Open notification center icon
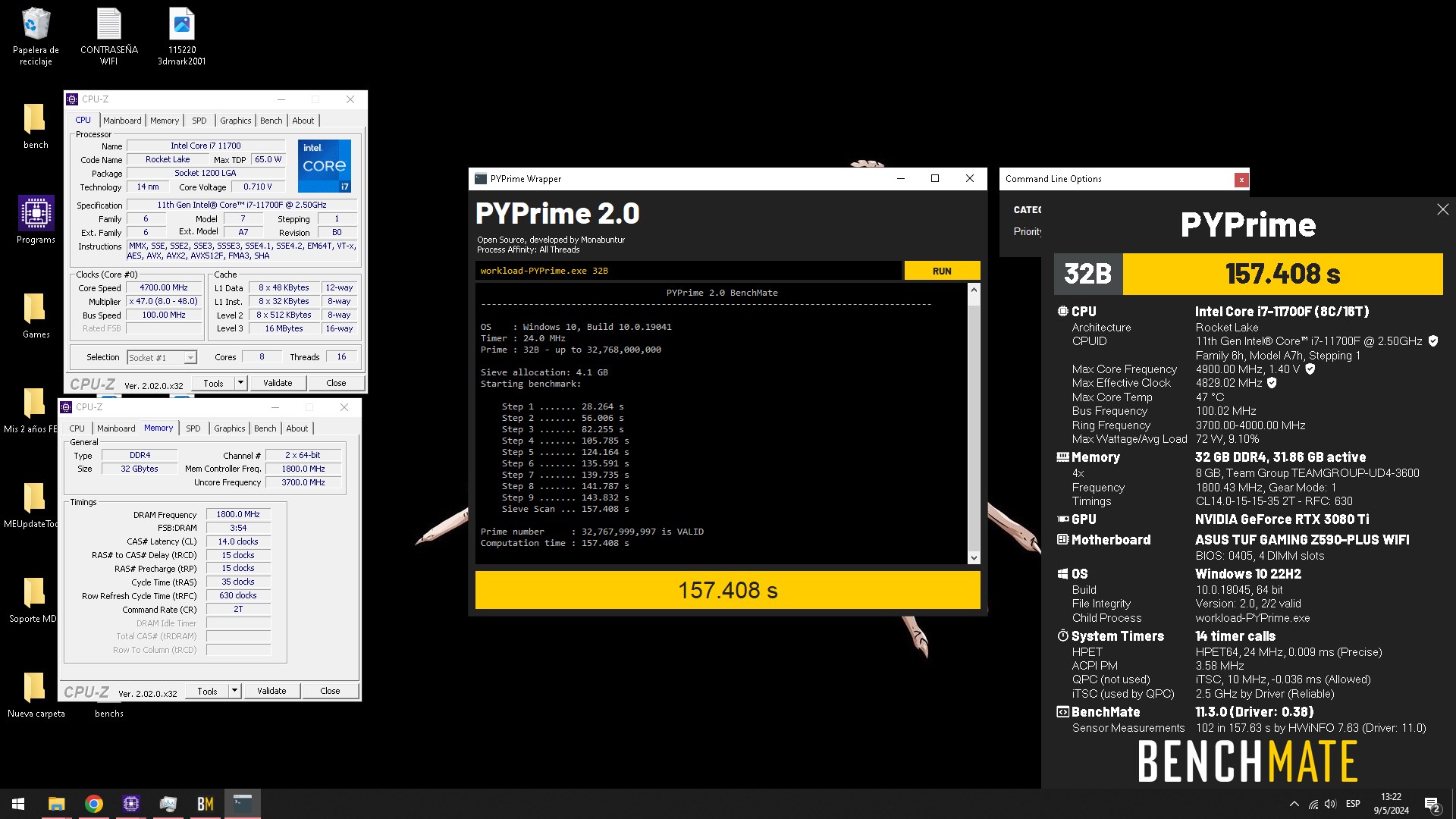This screenshot has height=819, width=1456. pos(1432,804)
